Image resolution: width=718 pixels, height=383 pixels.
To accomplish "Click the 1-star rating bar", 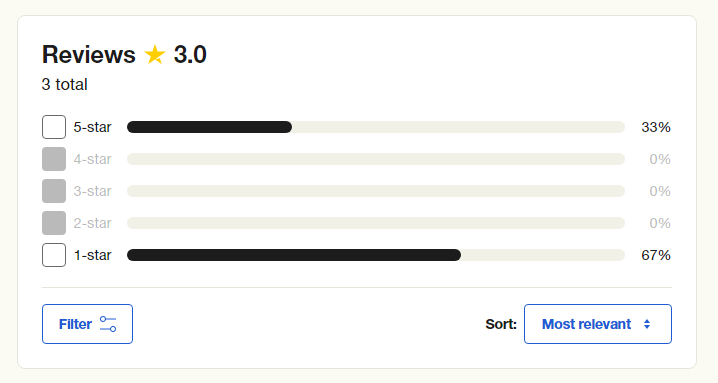I will [375, 255].
